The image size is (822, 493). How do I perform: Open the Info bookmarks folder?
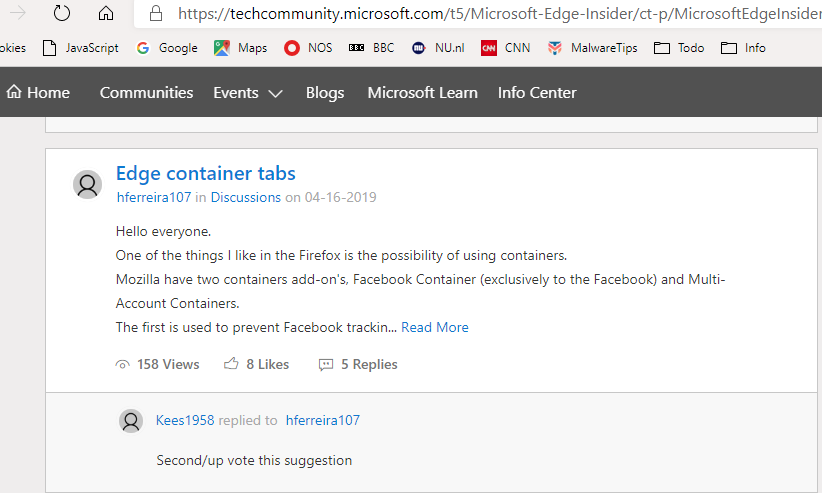click(x=743, y=48)
